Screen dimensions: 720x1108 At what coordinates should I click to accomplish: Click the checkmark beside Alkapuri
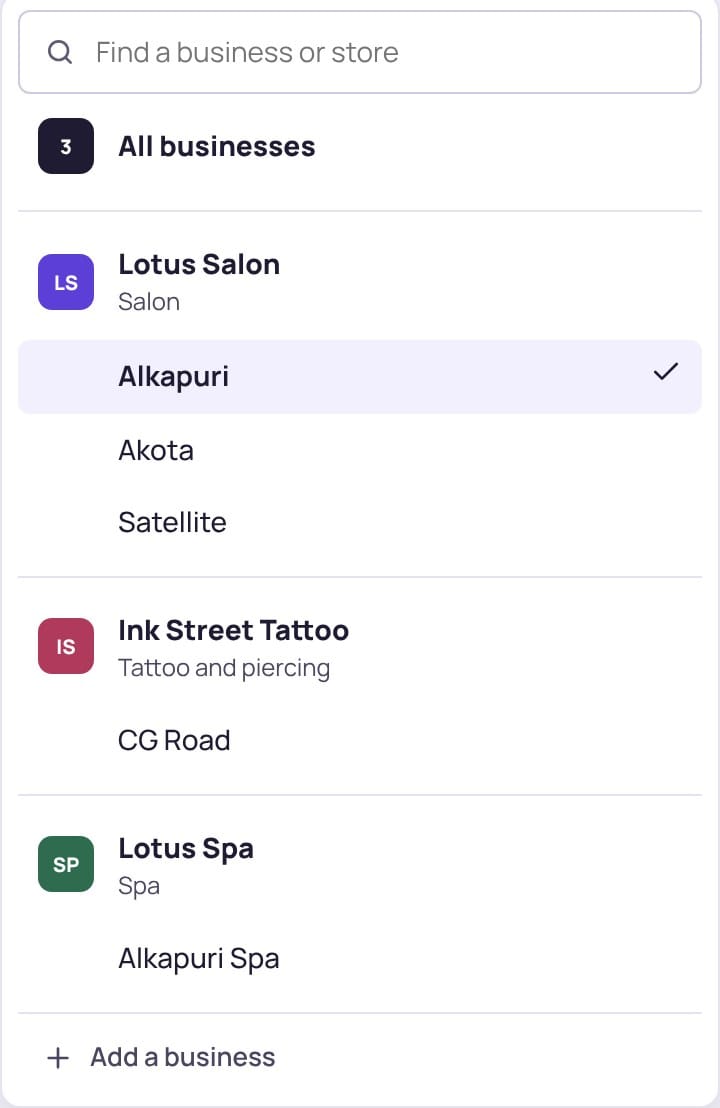[x=666, y=372]
